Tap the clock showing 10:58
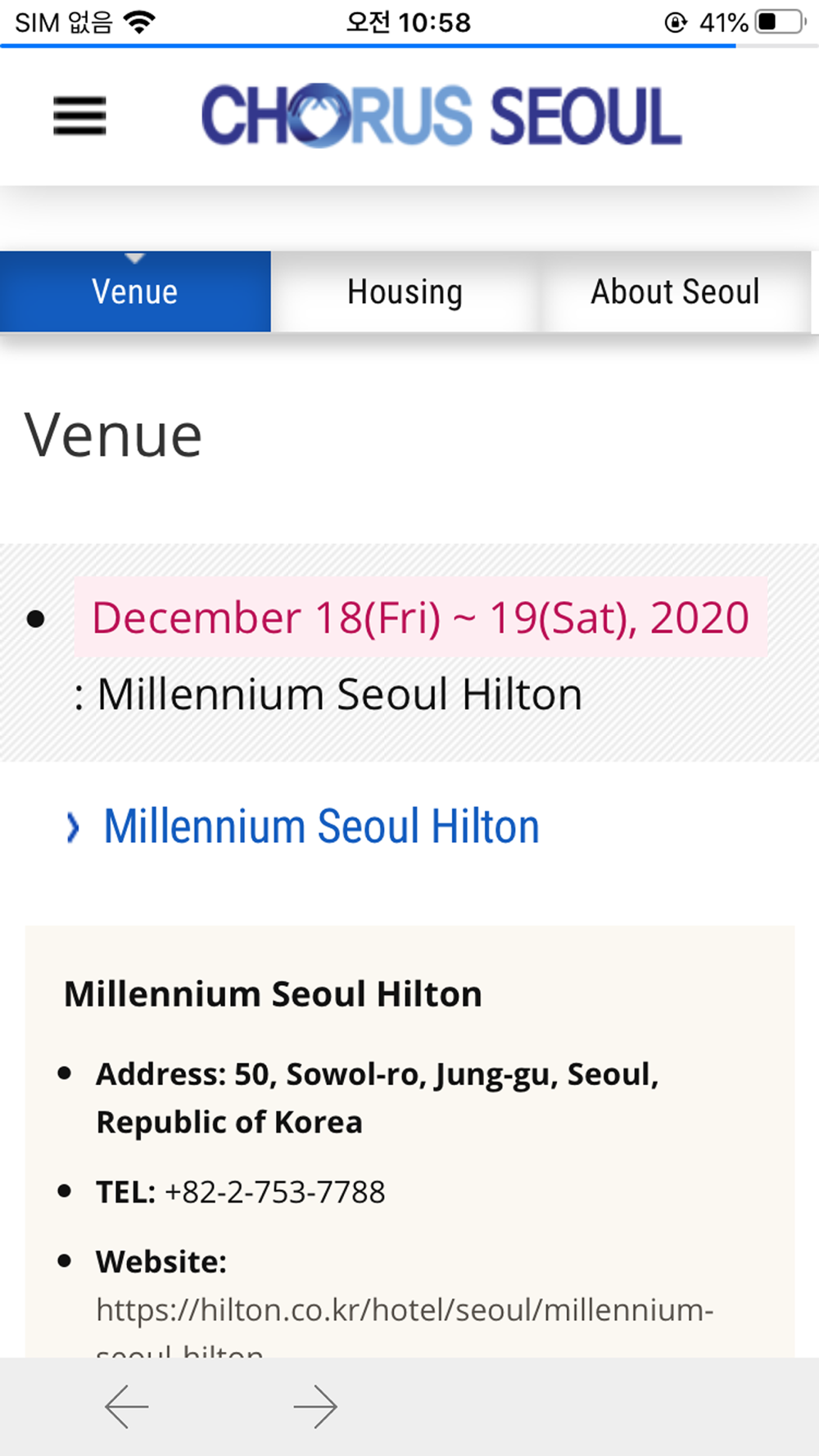Image resolution: width=819 pixels, height=1456 pixels. point(408,22)
